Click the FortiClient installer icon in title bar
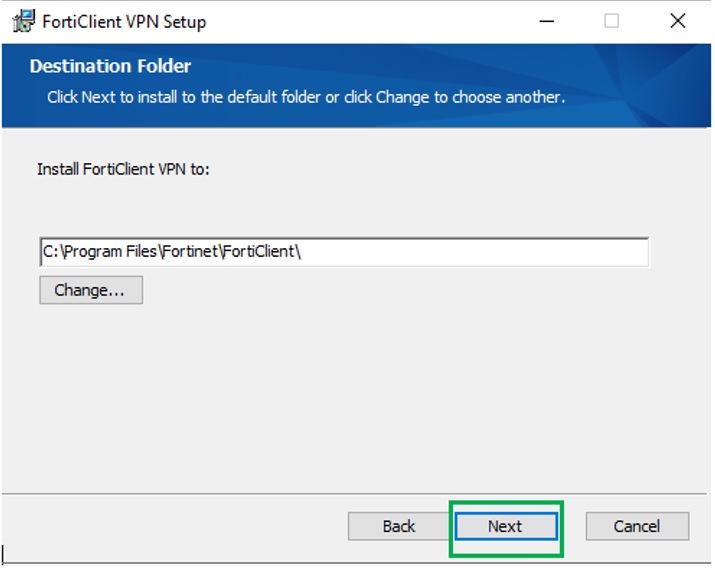This screenshot has width=715, height=568. pos(23,21)
